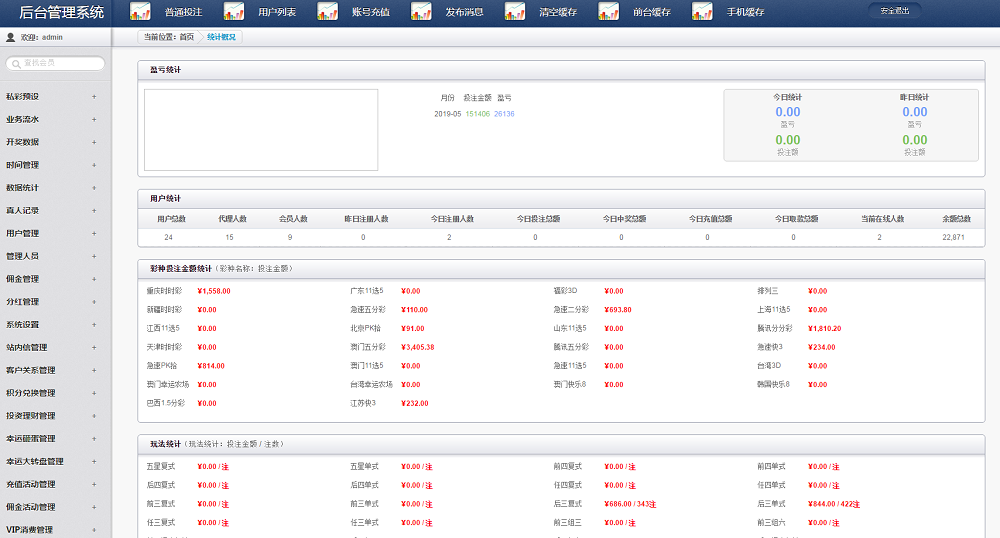
Task: Click the chart icon beside 前台缓存
Action: (x=608, y=12)
